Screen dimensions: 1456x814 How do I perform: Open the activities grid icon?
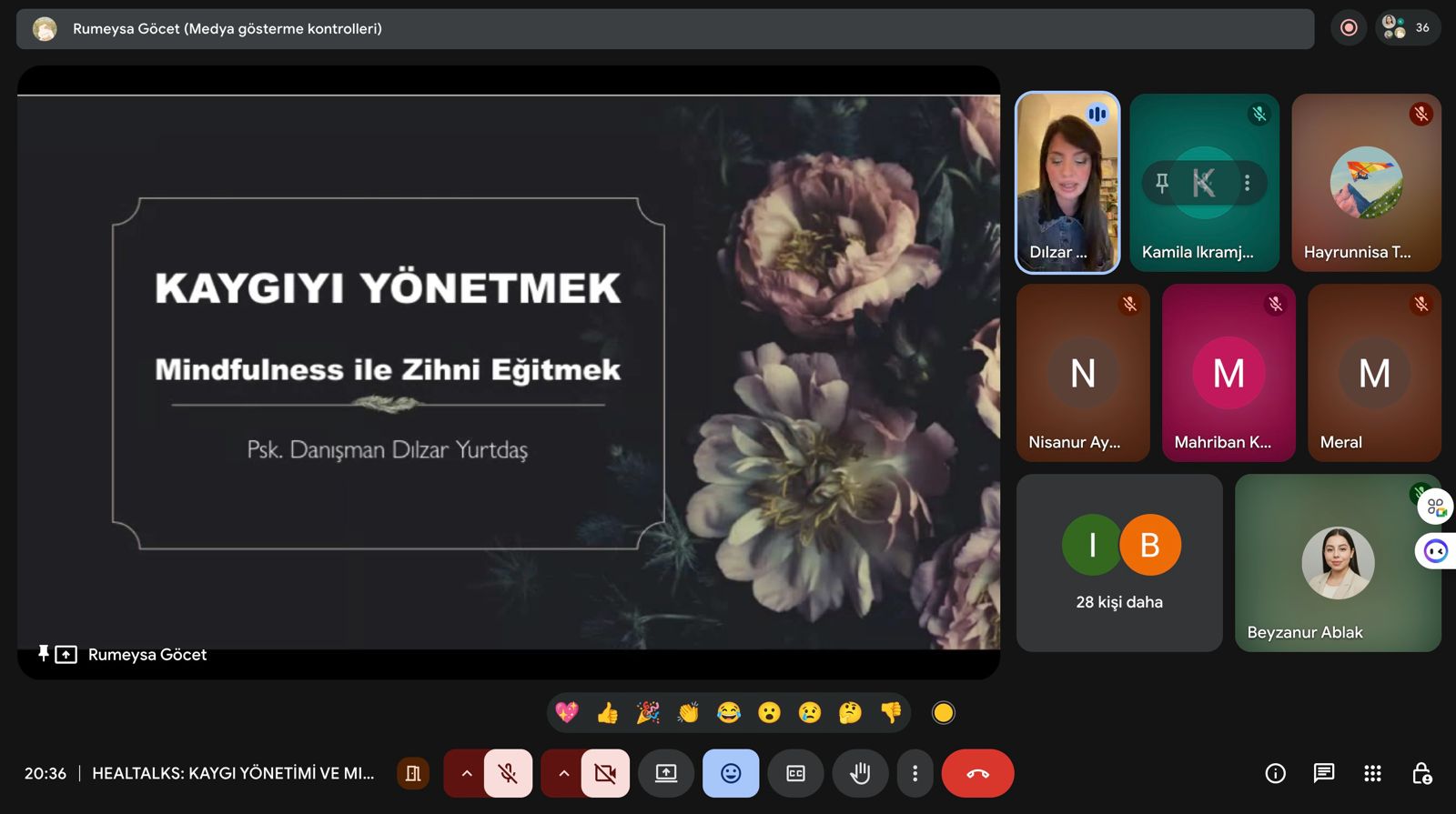tap(1372, 773)
